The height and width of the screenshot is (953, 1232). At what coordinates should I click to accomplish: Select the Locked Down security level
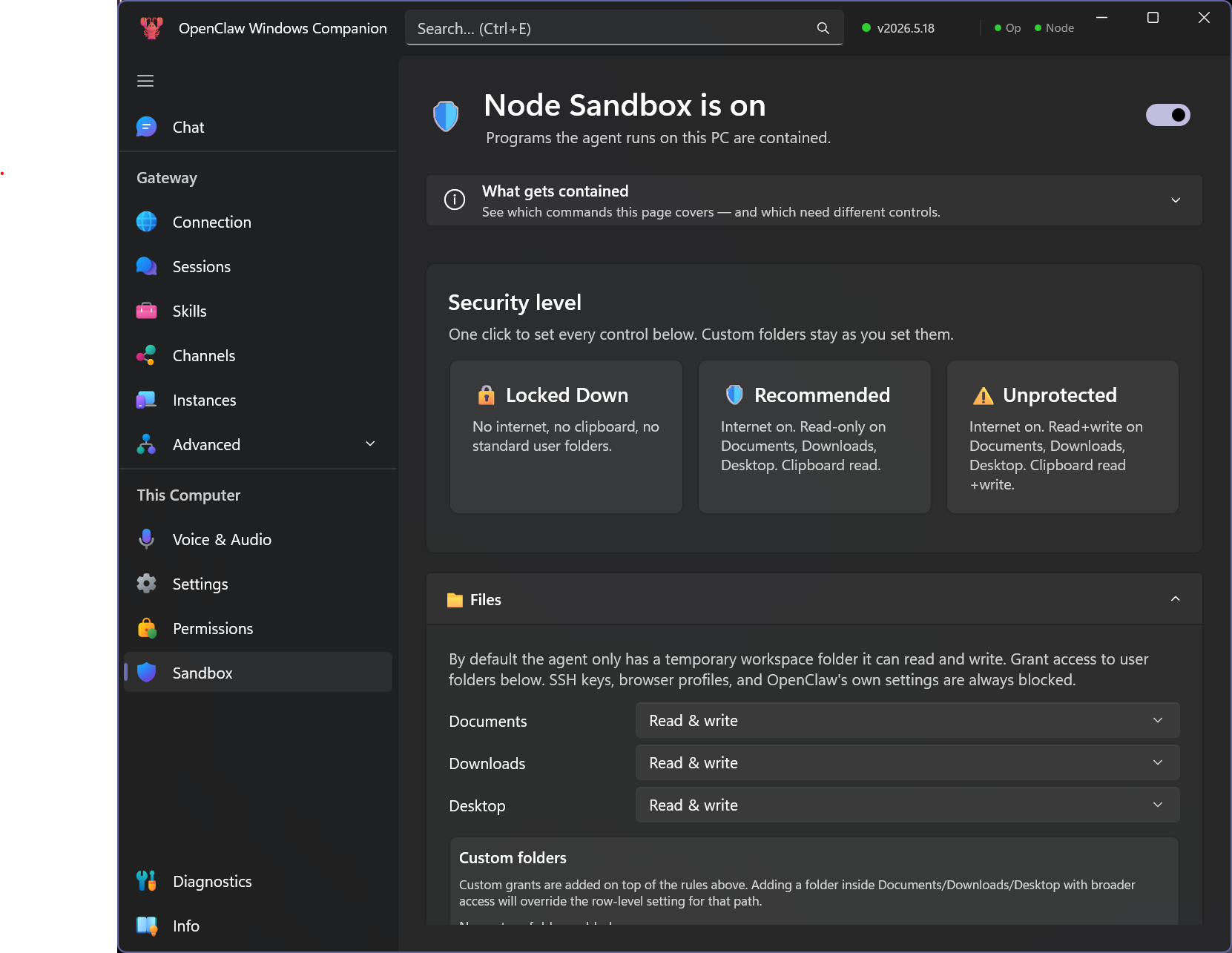(566, 437)
